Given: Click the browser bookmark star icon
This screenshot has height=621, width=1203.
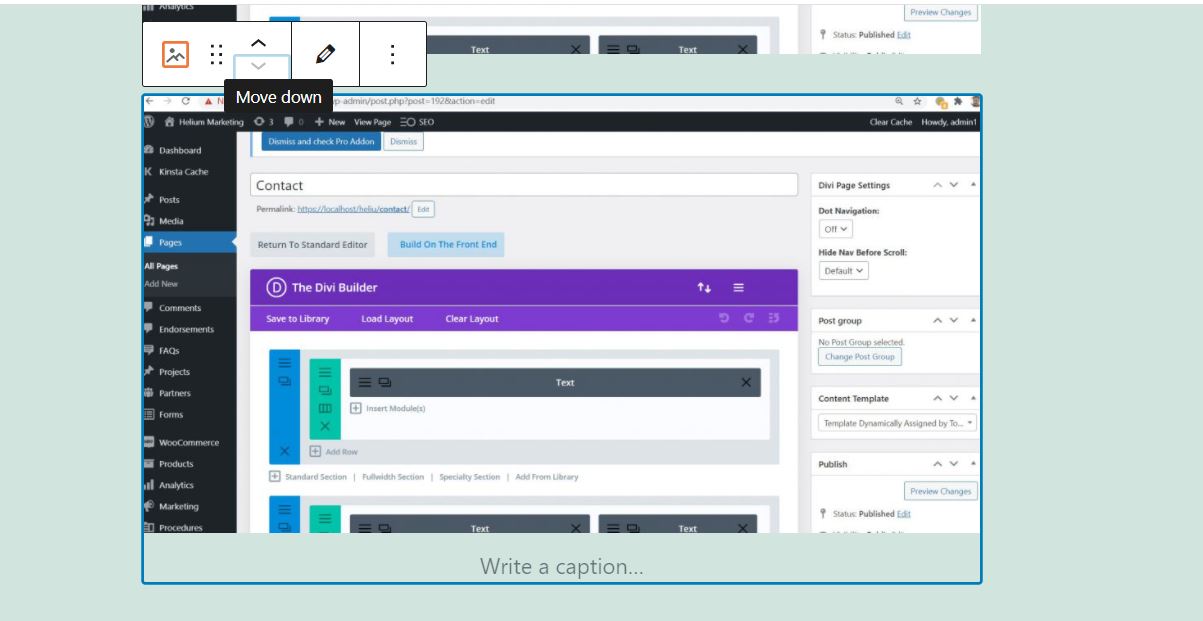Looking at the screenshot, I should [x=916, y=101].
